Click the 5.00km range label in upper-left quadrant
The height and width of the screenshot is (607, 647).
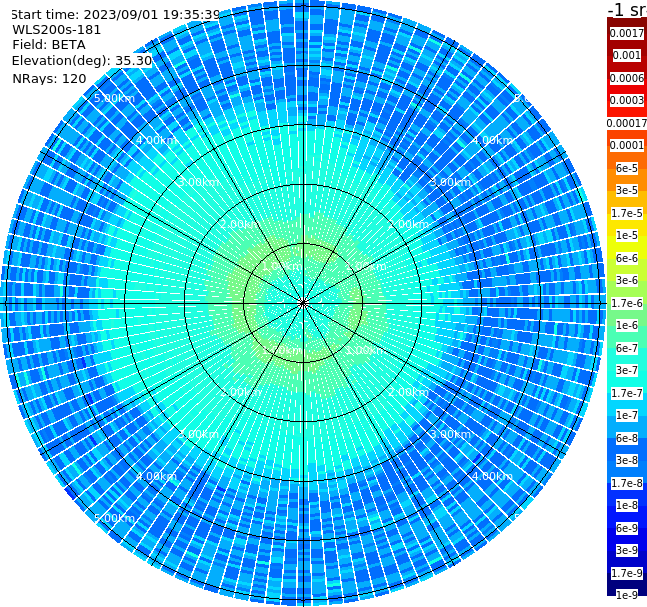tap(114, 98)
